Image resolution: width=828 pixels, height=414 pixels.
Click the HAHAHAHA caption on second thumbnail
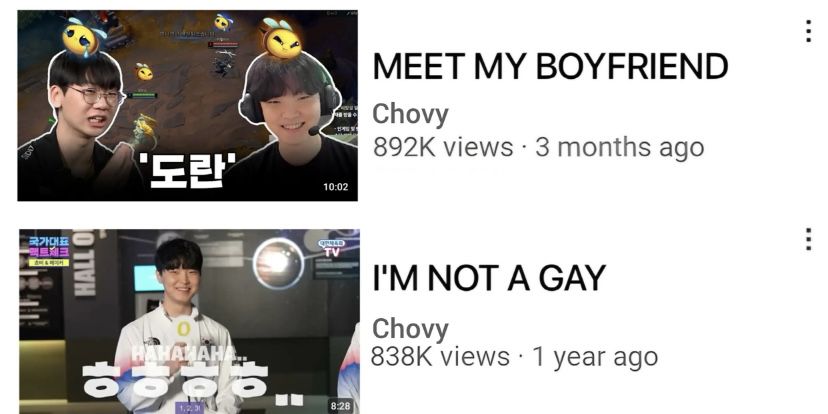click(x=187, y=353)
